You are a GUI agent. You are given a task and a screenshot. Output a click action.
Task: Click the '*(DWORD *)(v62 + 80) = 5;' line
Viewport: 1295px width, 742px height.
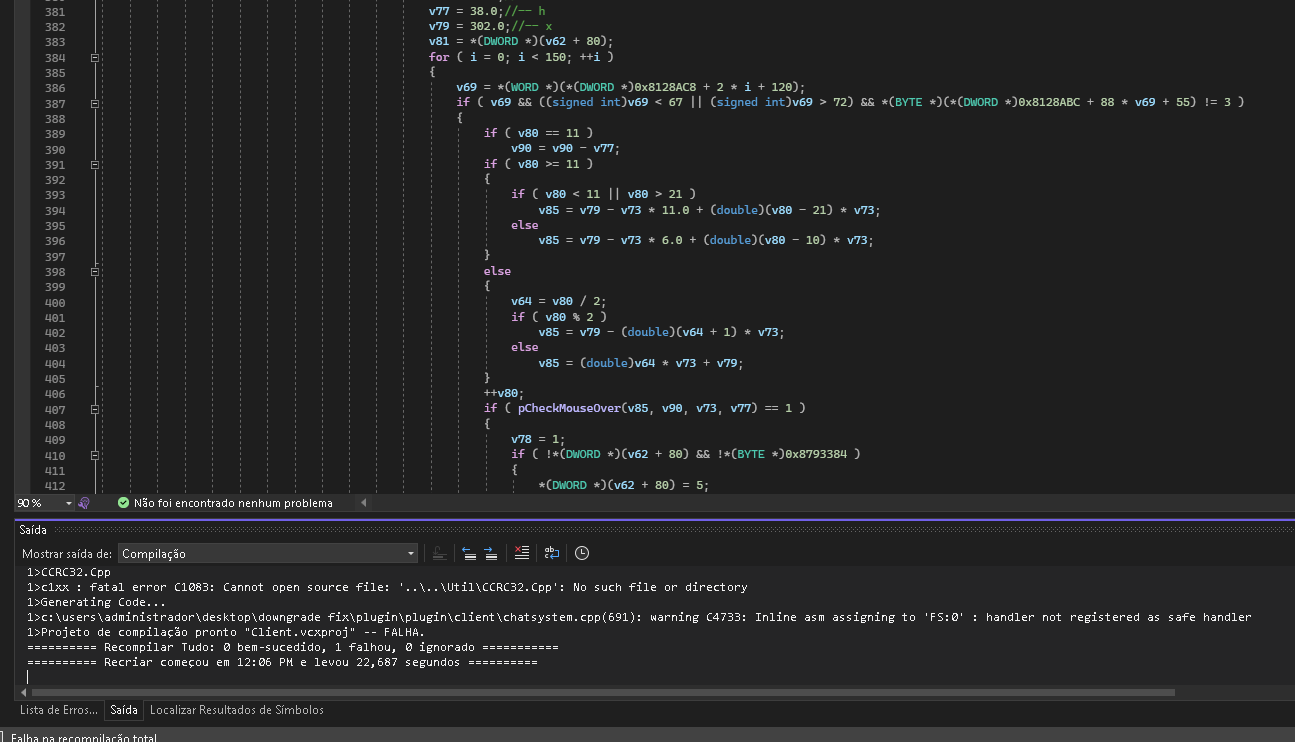(x=624, y=485)
